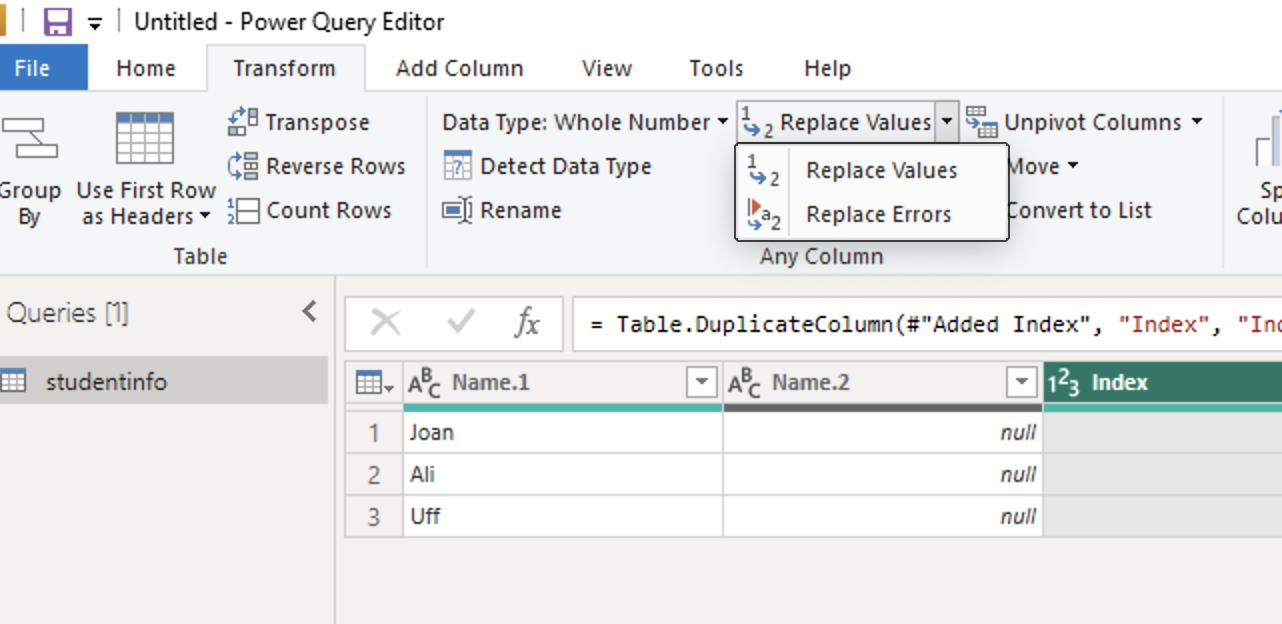Click the fx function icon

click(527, 322)
